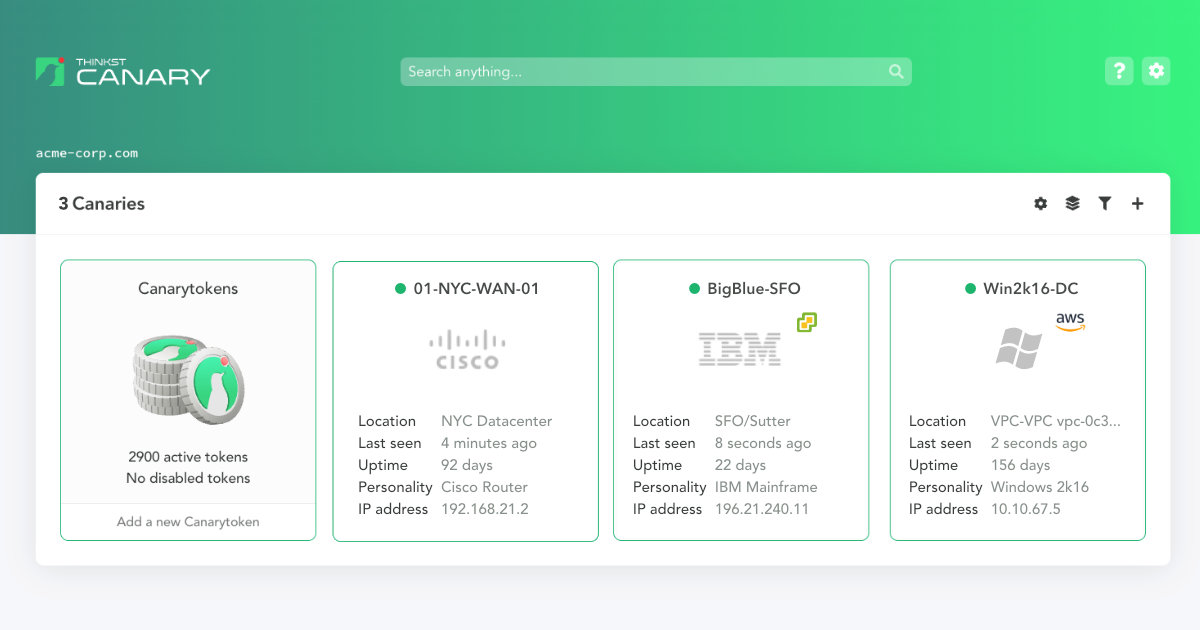Open global settings gear in header

1156,71
